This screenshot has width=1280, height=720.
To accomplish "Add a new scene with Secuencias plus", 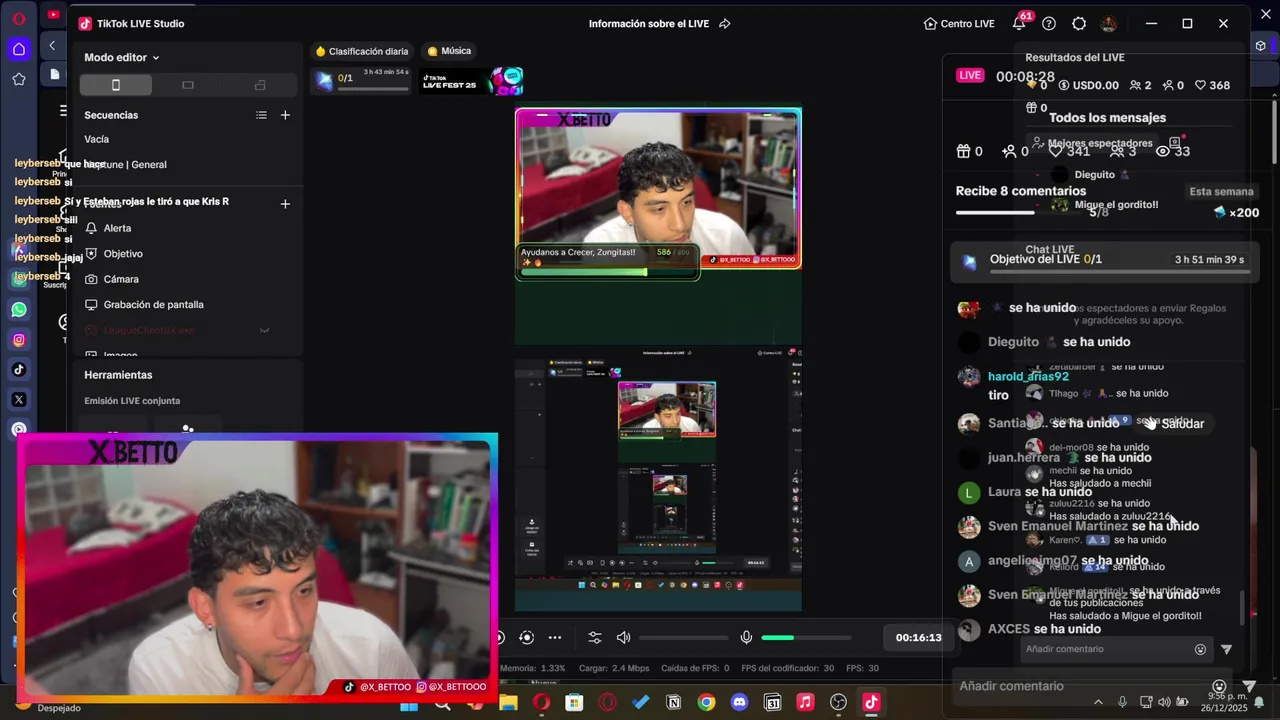I will coord(285,115).
